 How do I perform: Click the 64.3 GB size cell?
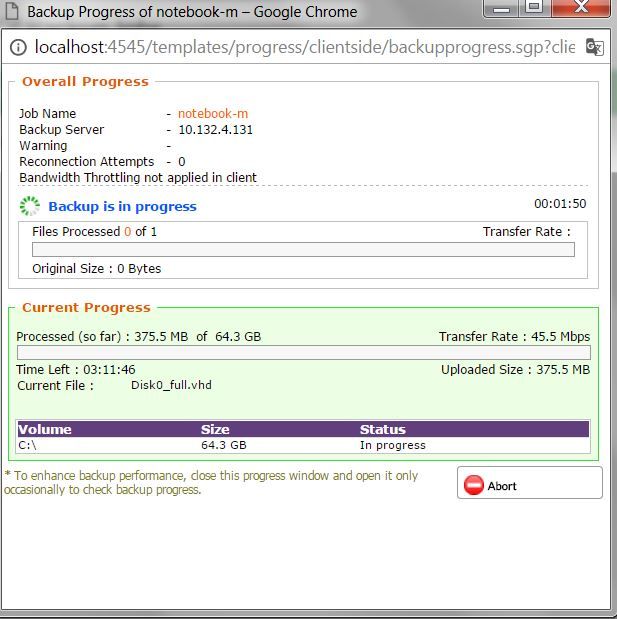coord(224,445)
